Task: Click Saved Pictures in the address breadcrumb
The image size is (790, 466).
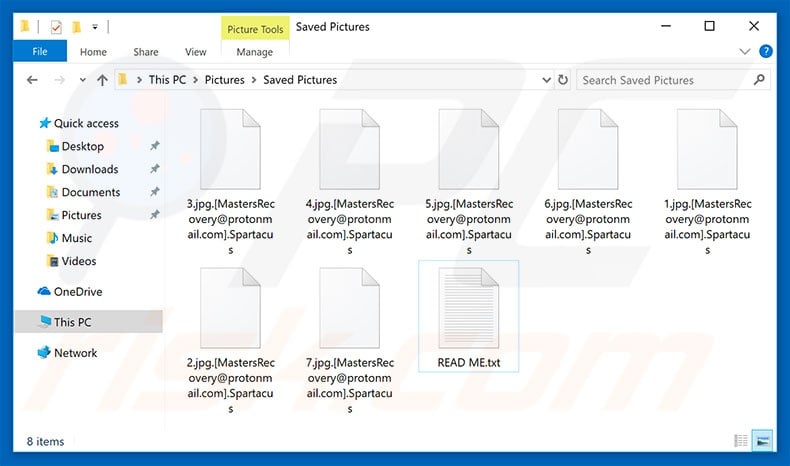Action: (300, 80)
